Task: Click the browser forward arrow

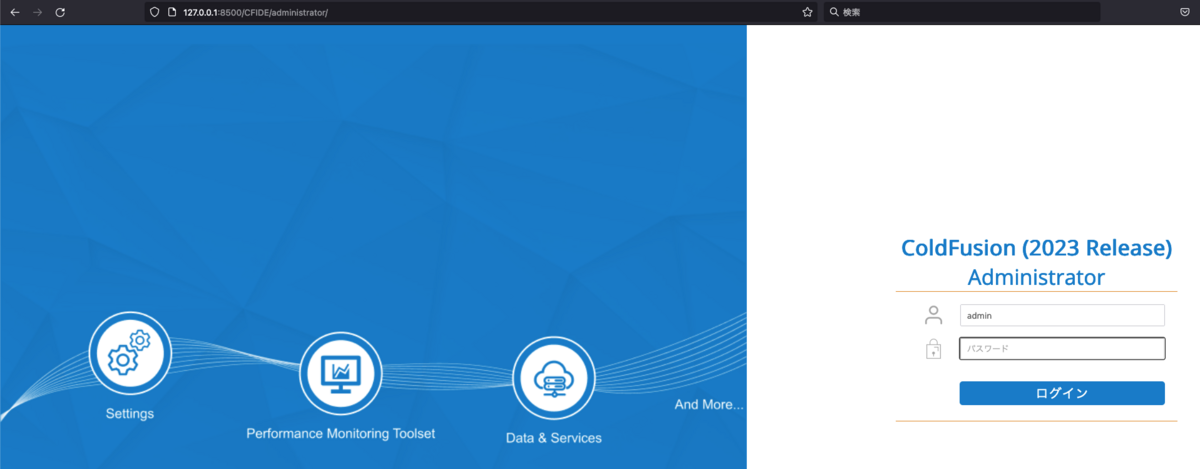Action: tap(37, 12)
